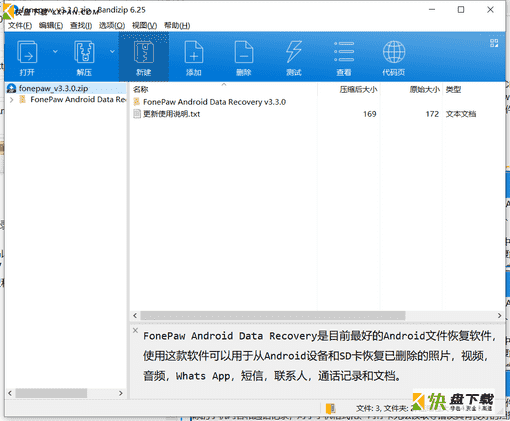The image size is (510, 421).
Task: Click the grid layout icon in the toolbar corner
Action: pyautogui.click(x=494, y=43)
